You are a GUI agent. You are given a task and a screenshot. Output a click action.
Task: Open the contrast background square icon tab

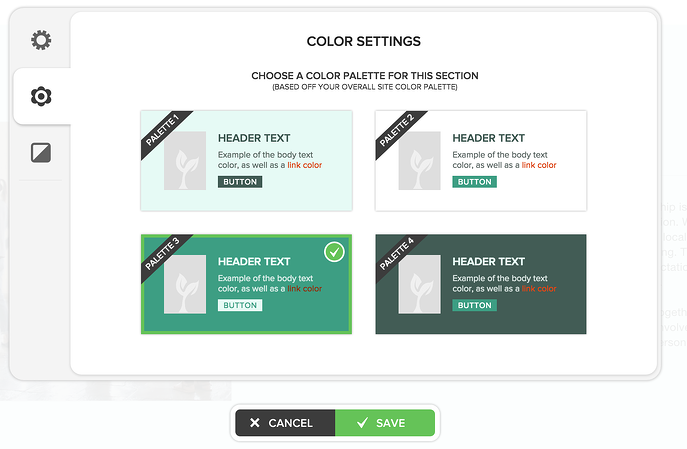tap(41, 152)
